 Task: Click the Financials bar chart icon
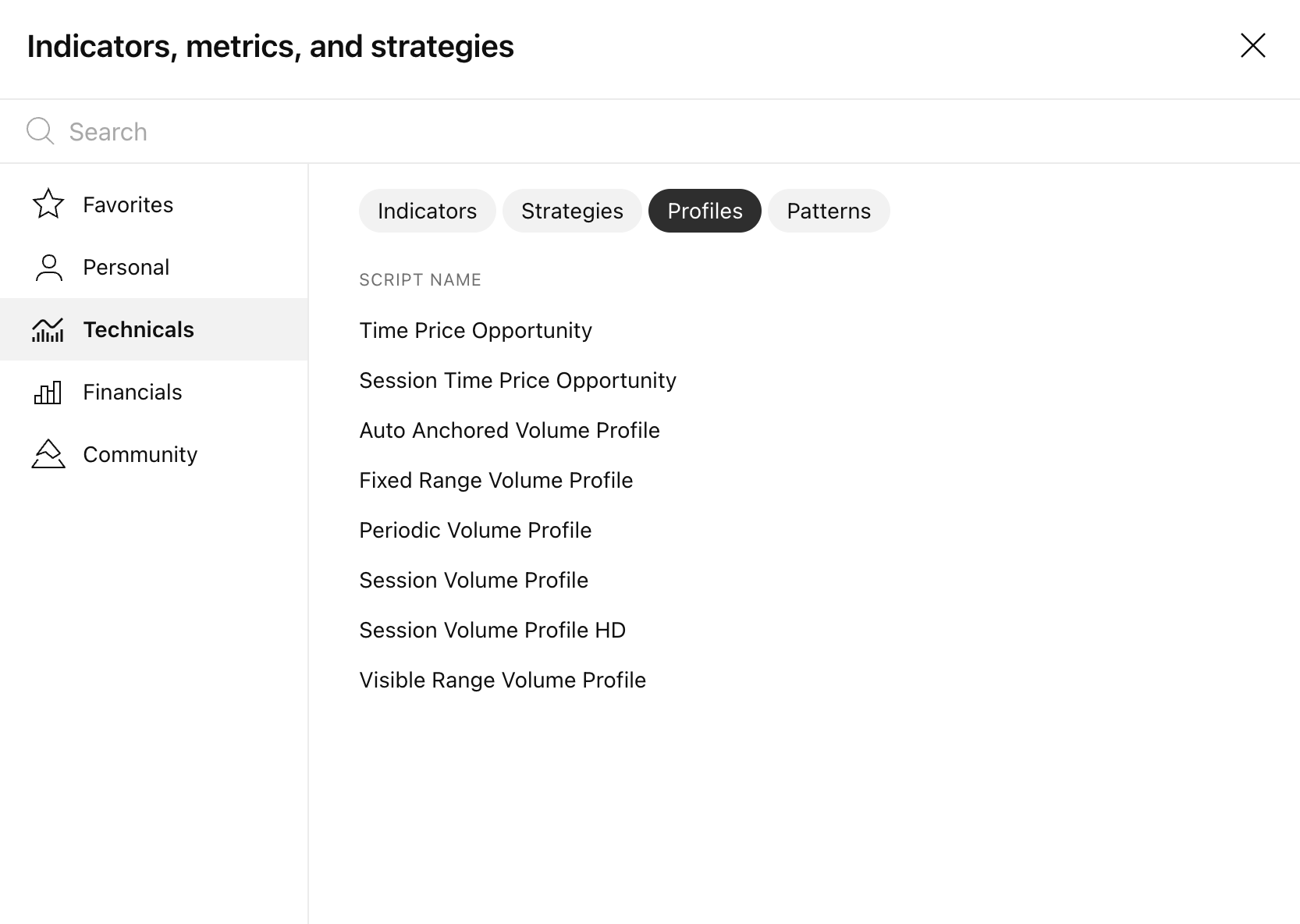point(48,392)
